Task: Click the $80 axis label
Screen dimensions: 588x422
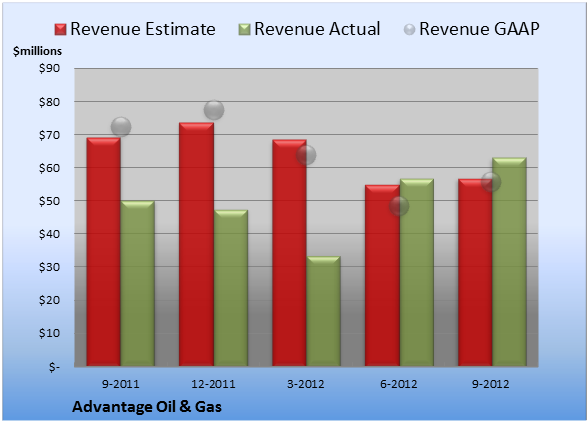Action: (49, 102)
